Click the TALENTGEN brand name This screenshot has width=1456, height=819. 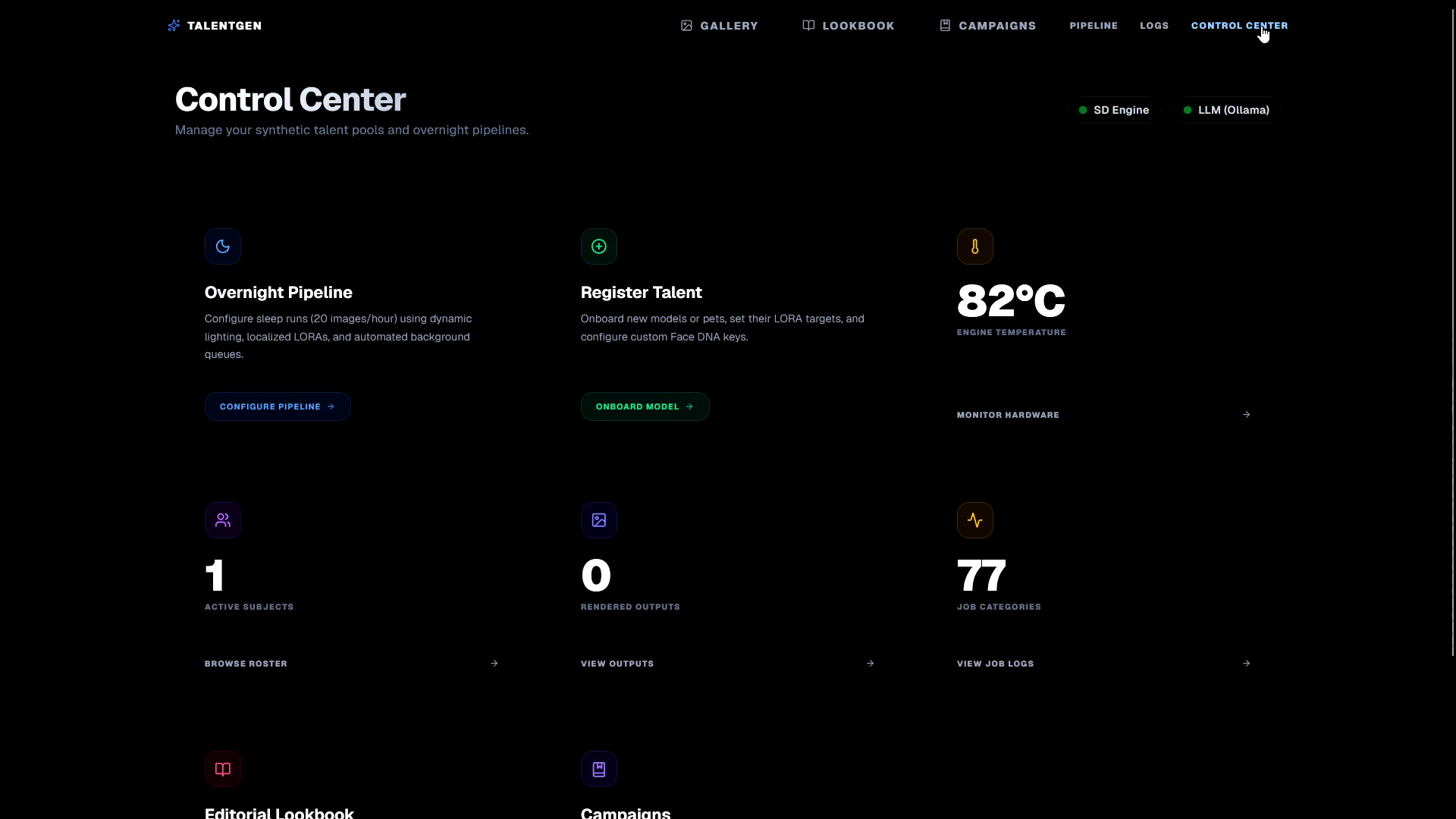224,26
